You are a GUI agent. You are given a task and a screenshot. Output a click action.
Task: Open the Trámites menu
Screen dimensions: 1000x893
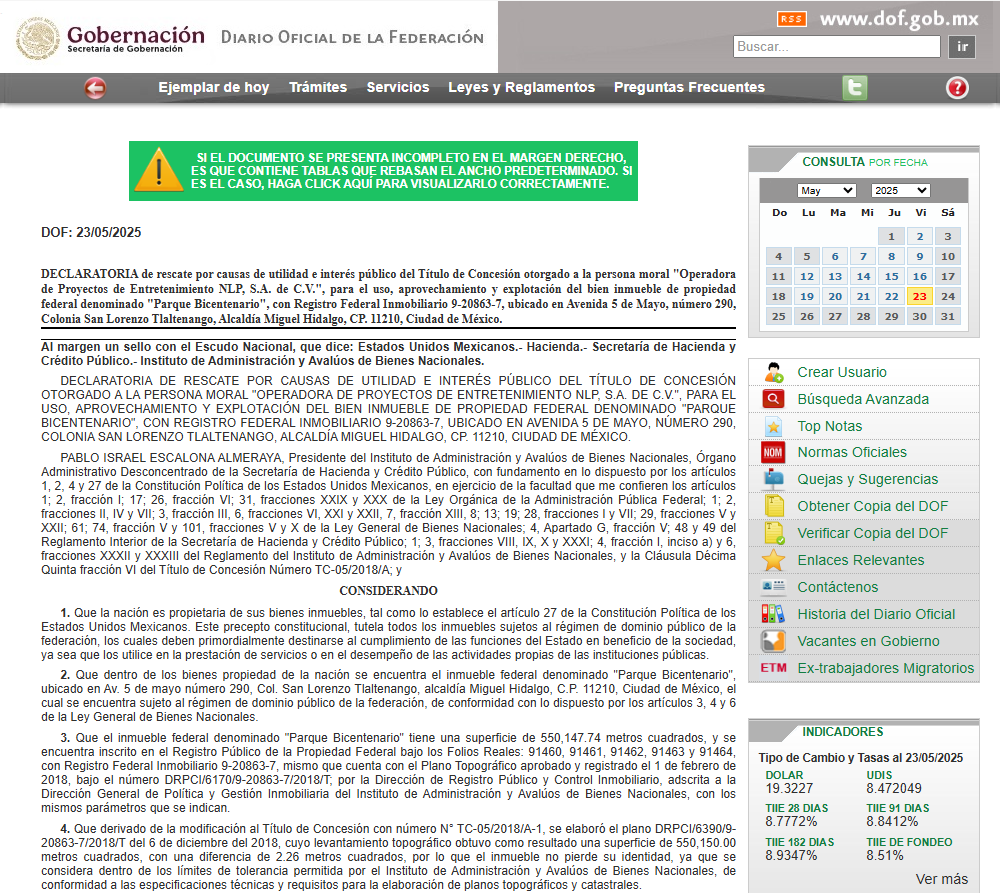click(318, 87)
